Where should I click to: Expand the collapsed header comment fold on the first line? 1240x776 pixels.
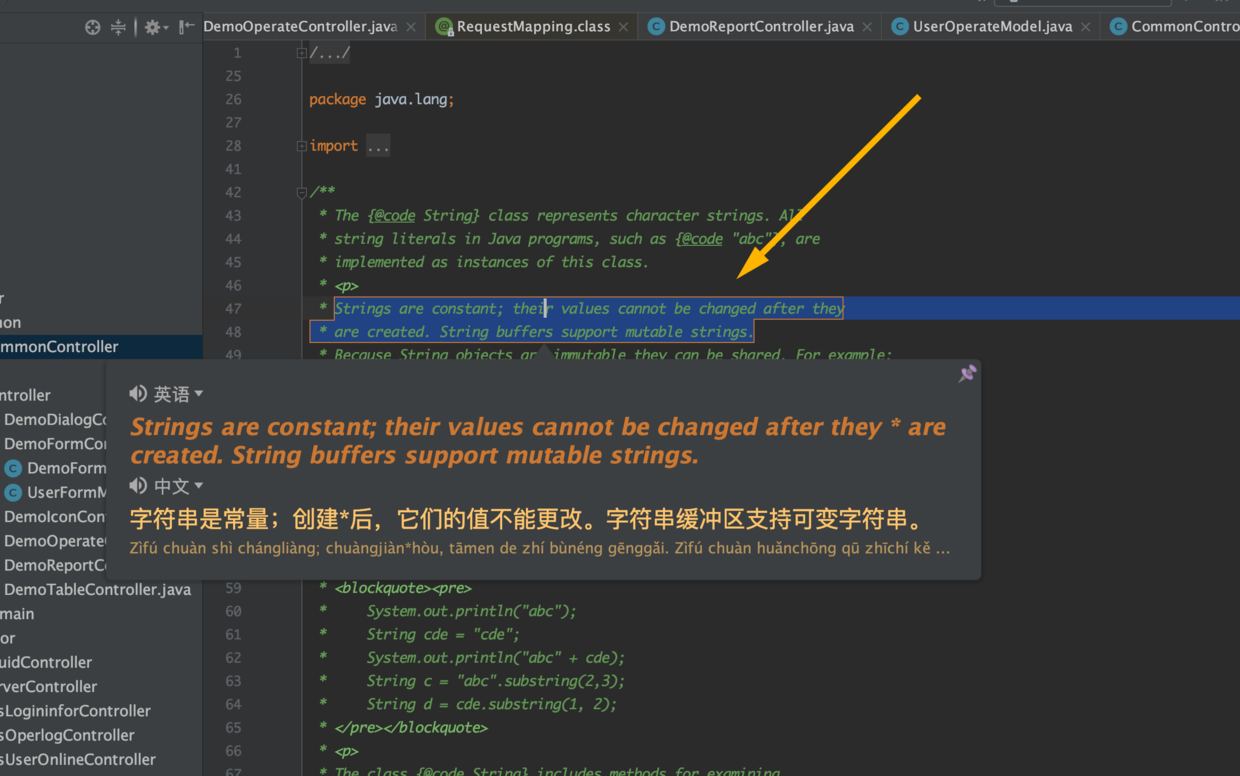pyautogui.click(x=301, y=53)
